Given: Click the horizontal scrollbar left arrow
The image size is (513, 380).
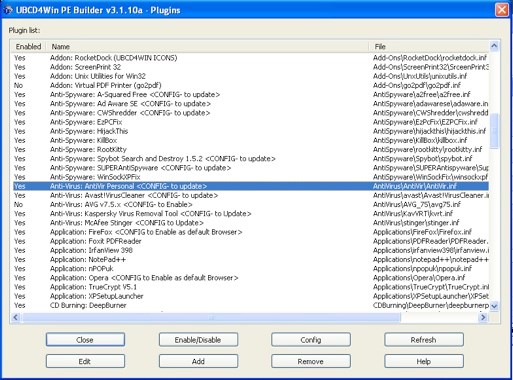Looking at the screenshot, I should [16, 317].
